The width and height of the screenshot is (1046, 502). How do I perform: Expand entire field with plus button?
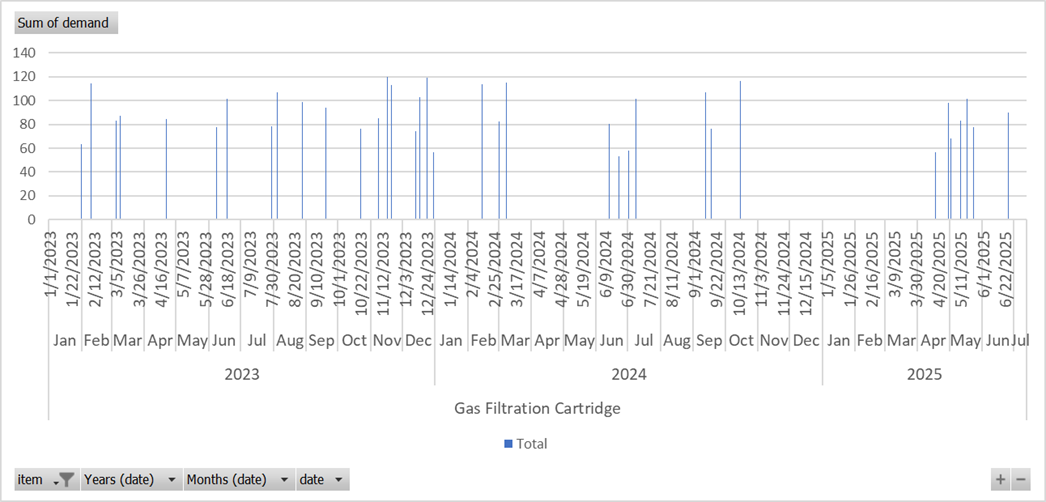click(x=1000, y=480)
